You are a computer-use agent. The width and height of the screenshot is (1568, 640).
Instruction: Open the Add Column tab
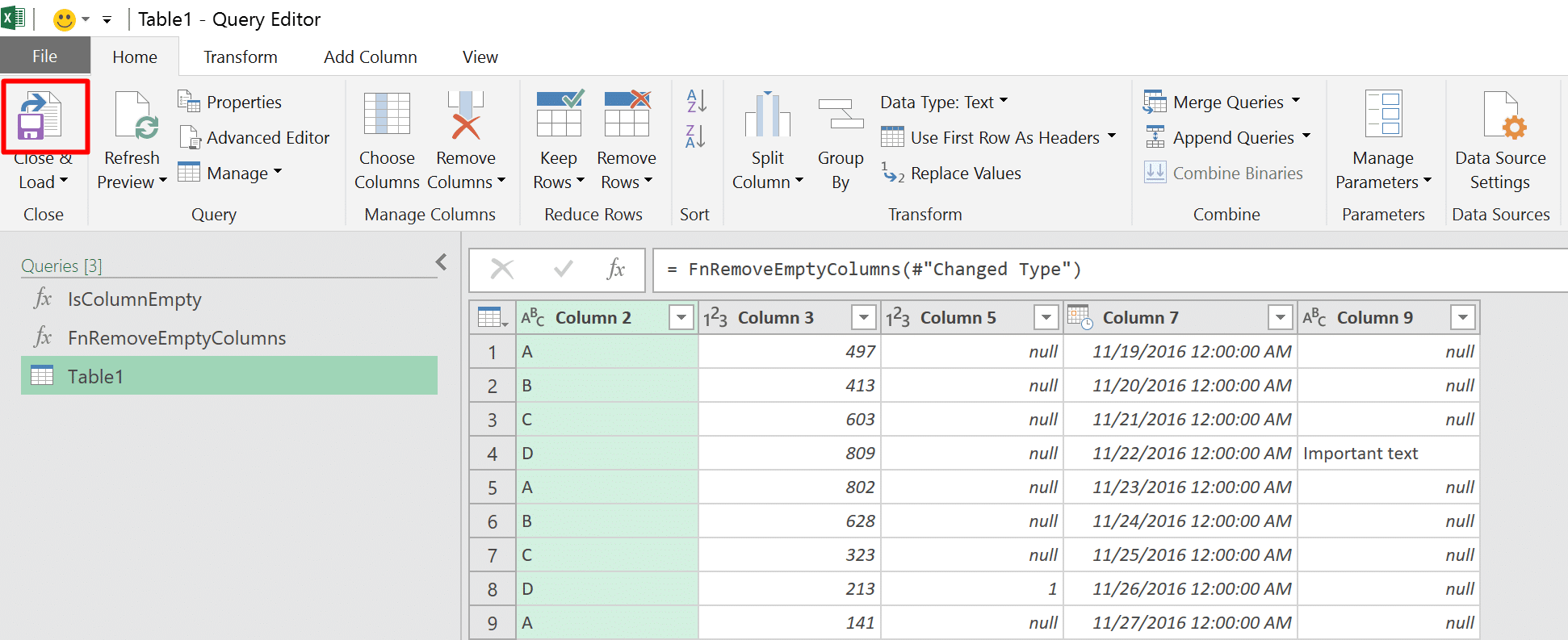pyautogui.click(x=371, y=57)
